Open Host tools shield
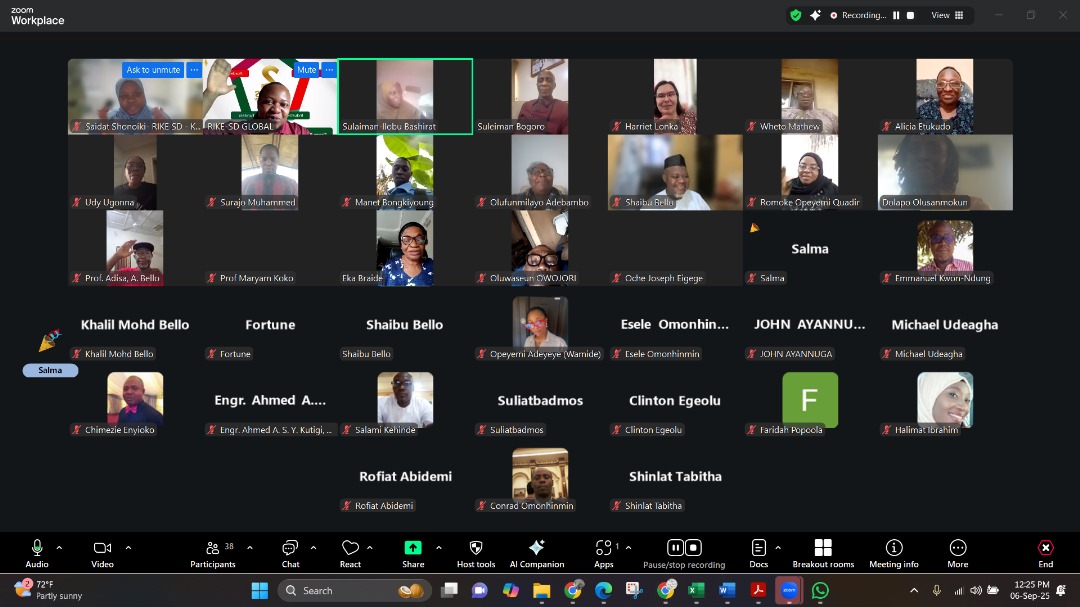This screenshot has width=1080, height=607. pos(476,553)
